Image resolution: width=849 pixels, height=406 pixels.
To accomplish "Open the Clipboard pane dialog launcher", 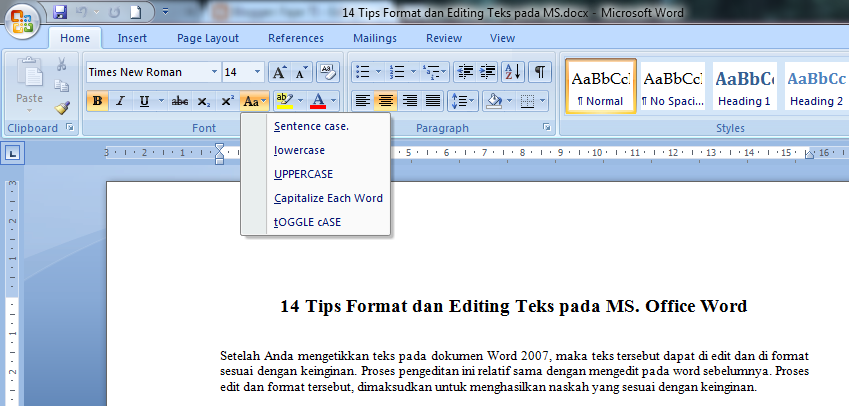I will click(69, 128).
